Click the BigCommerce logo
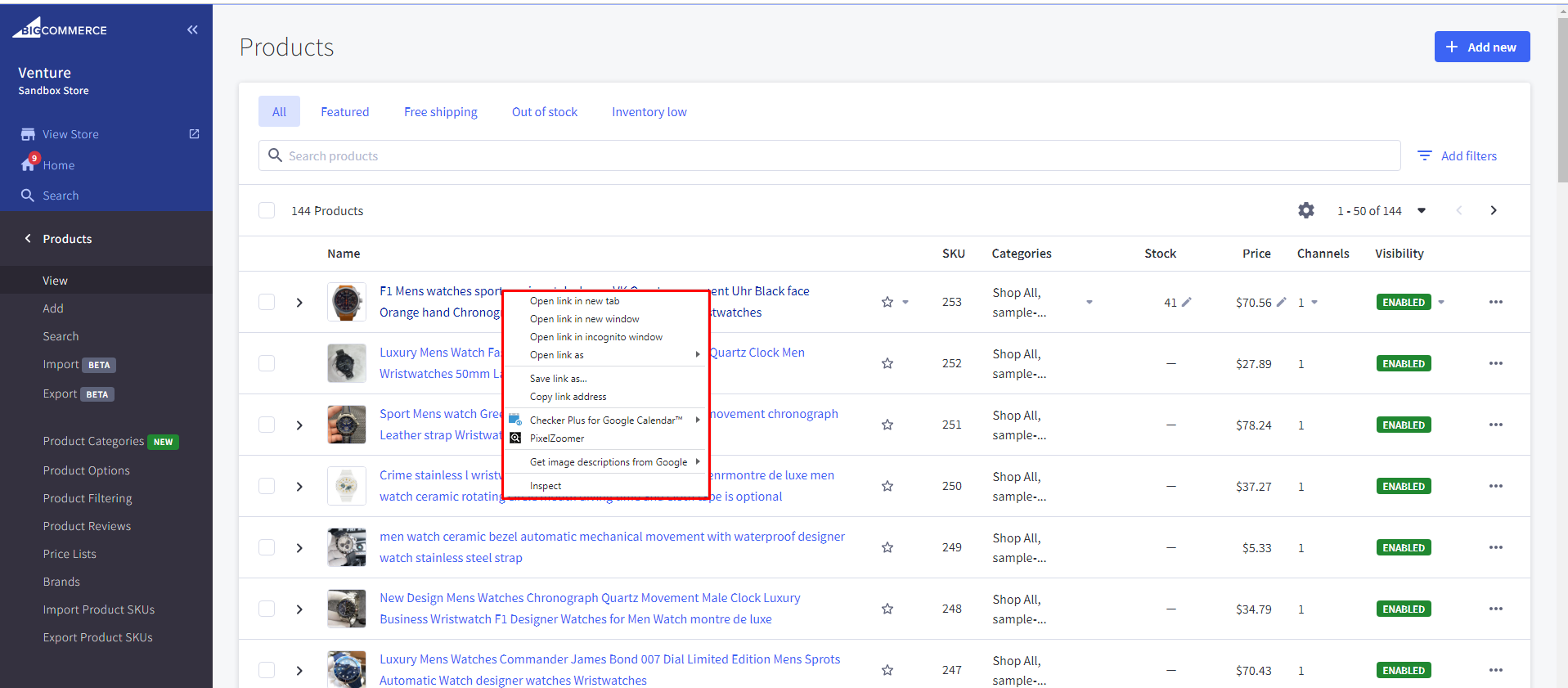The width and height of the screenshot is (1568, 688). pos(60,29)
